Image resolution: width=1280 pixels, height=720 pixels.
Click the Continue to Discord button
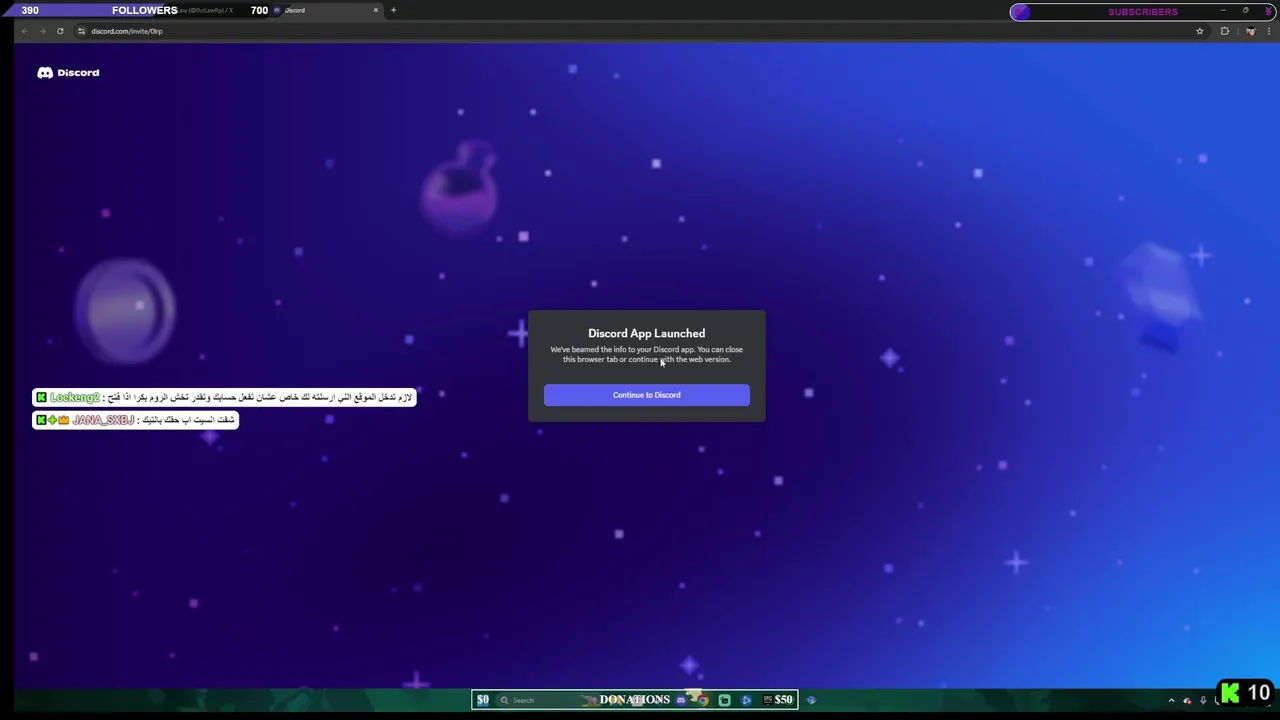pyautogui.click(x=646, y=395)
